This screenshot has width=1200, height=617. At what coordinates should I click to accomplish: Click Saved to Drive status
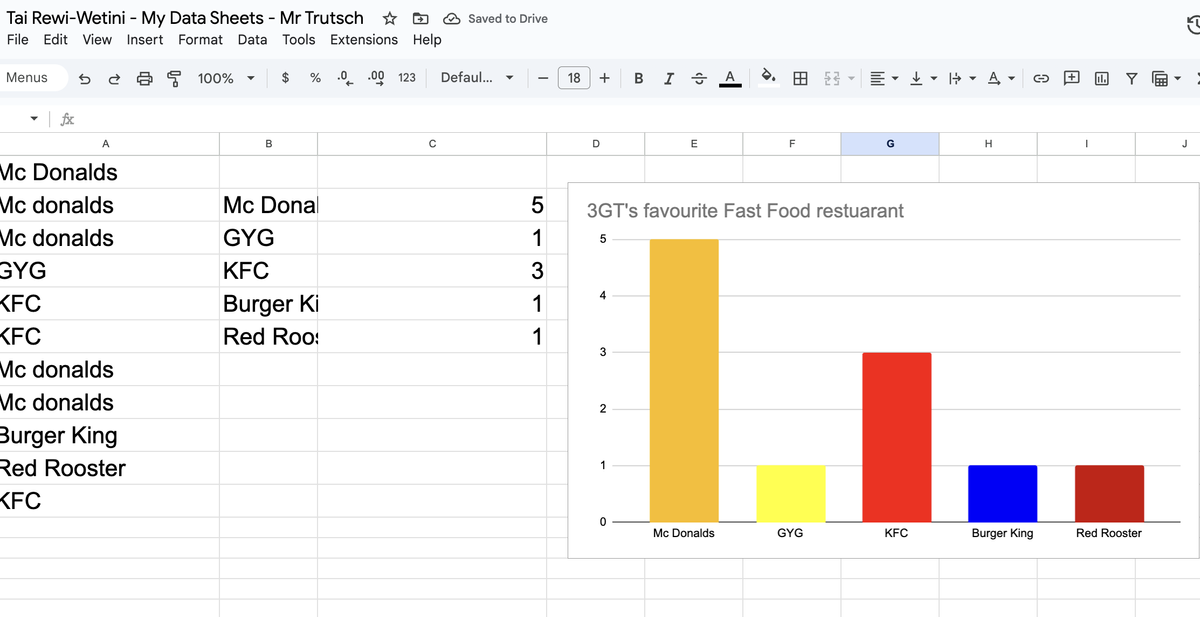(x=496, y=19)
